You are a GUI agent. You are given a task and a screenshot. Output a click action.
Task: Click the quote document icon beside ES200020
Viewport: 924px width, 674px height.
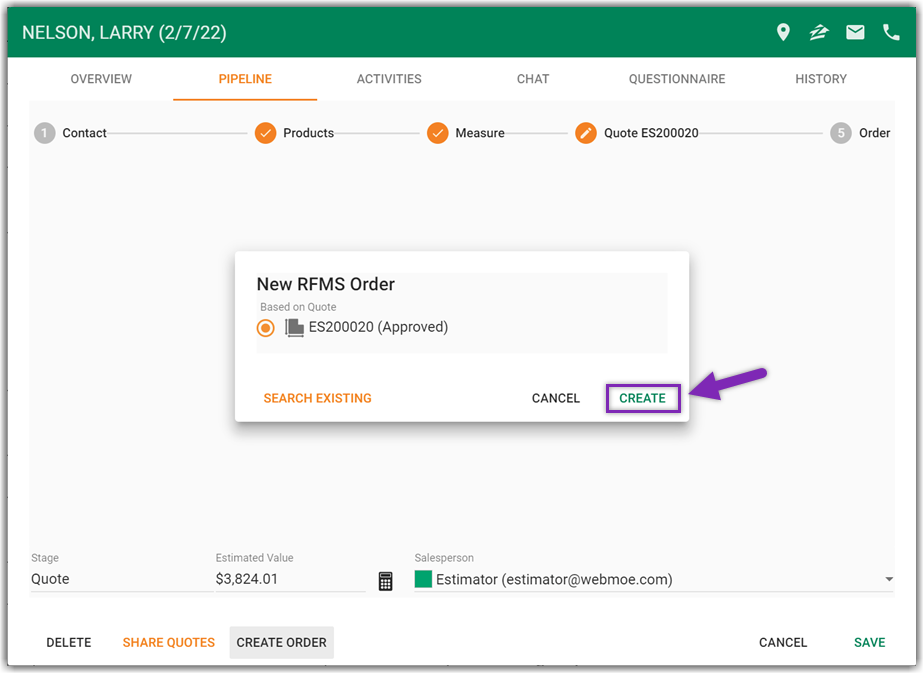294,328
